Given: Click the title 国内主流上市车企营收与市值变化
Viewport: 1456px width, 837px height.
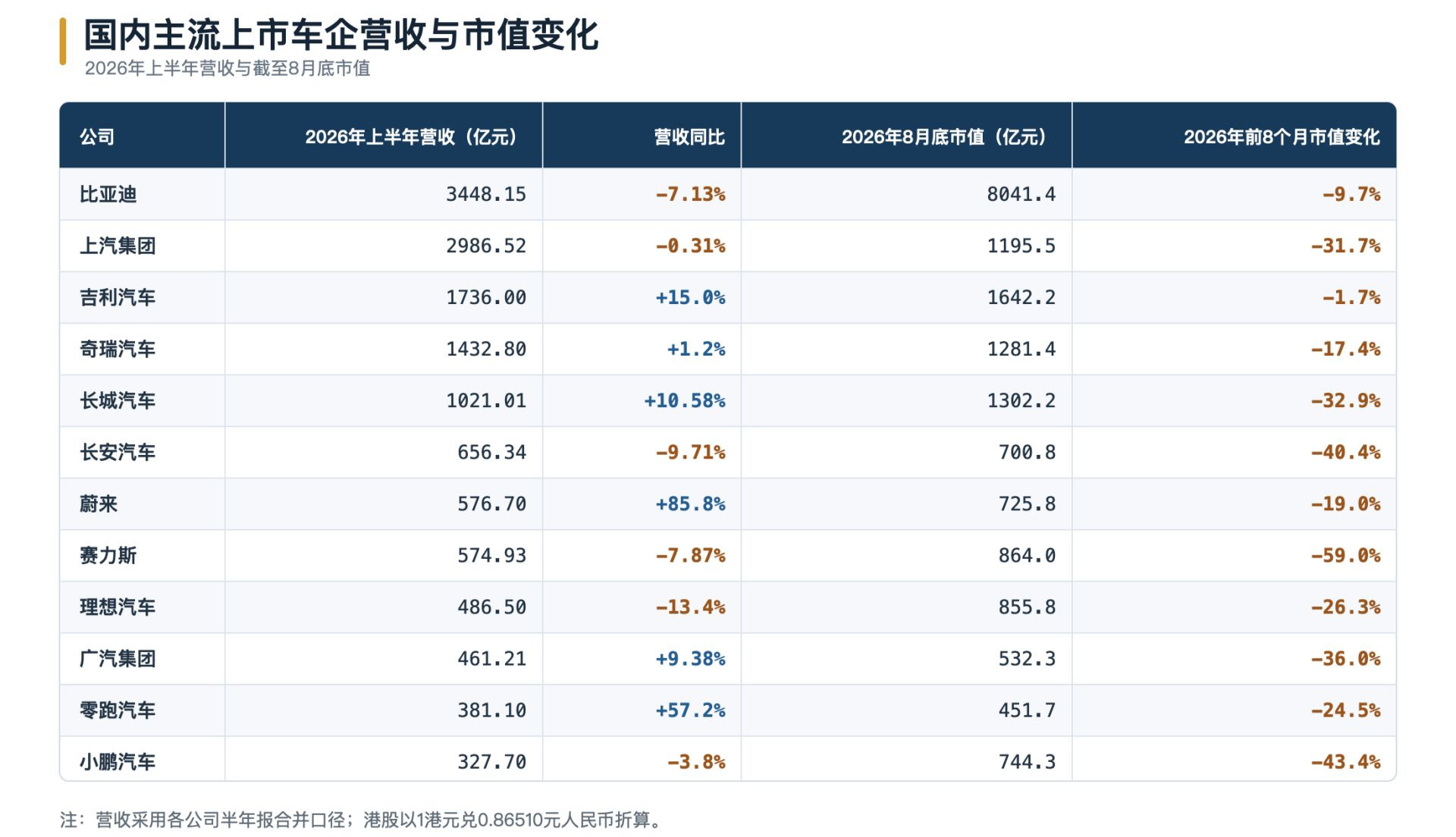Looking at the screenshot, I should pyautogui.click(x=341, y=35).
